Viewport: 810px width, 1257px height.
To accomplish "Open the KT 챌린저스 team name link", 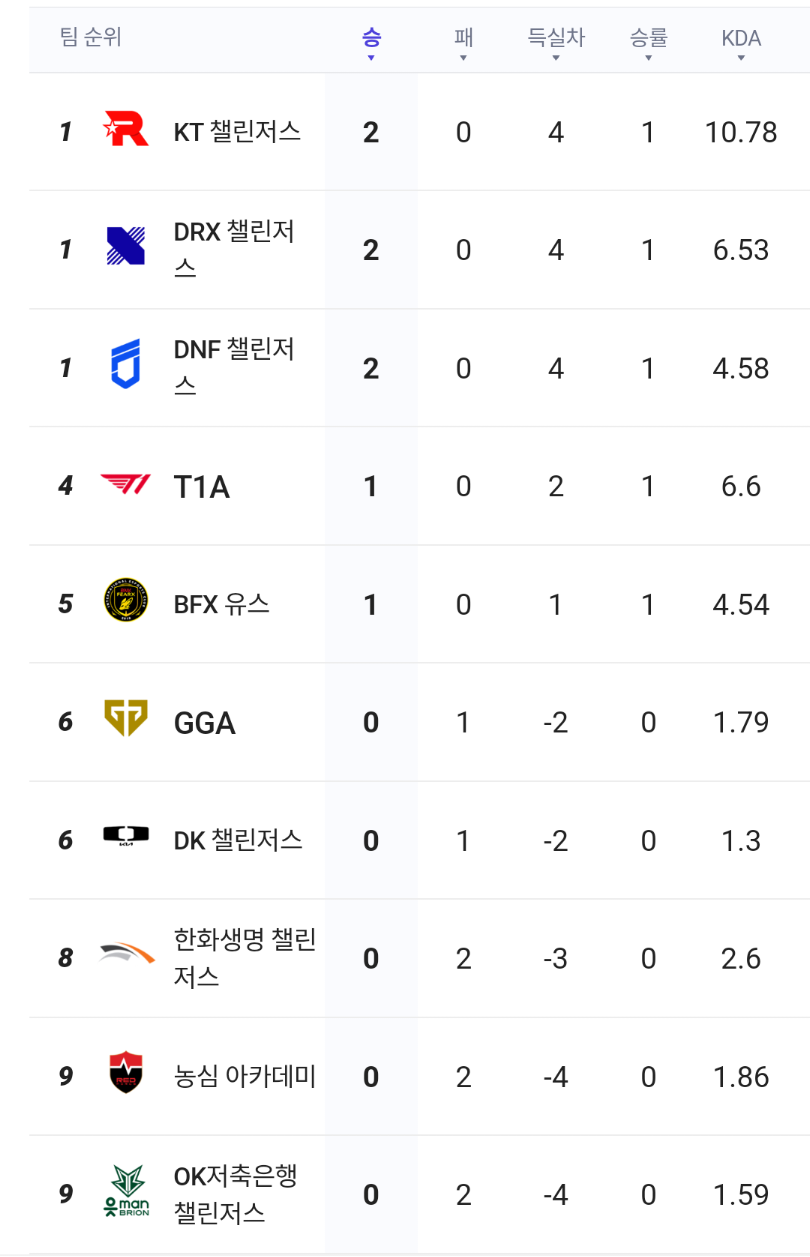I will (237, 132).
